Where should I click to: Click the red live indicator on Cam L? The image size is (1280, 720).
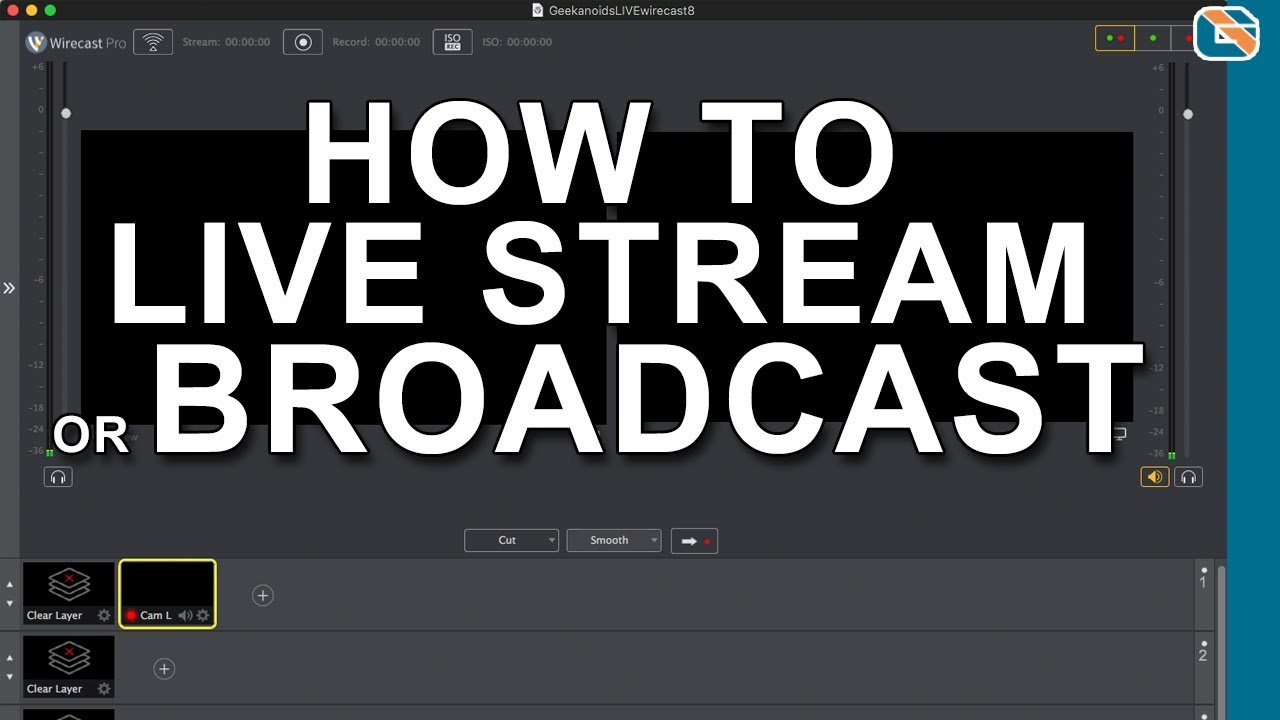131,616
